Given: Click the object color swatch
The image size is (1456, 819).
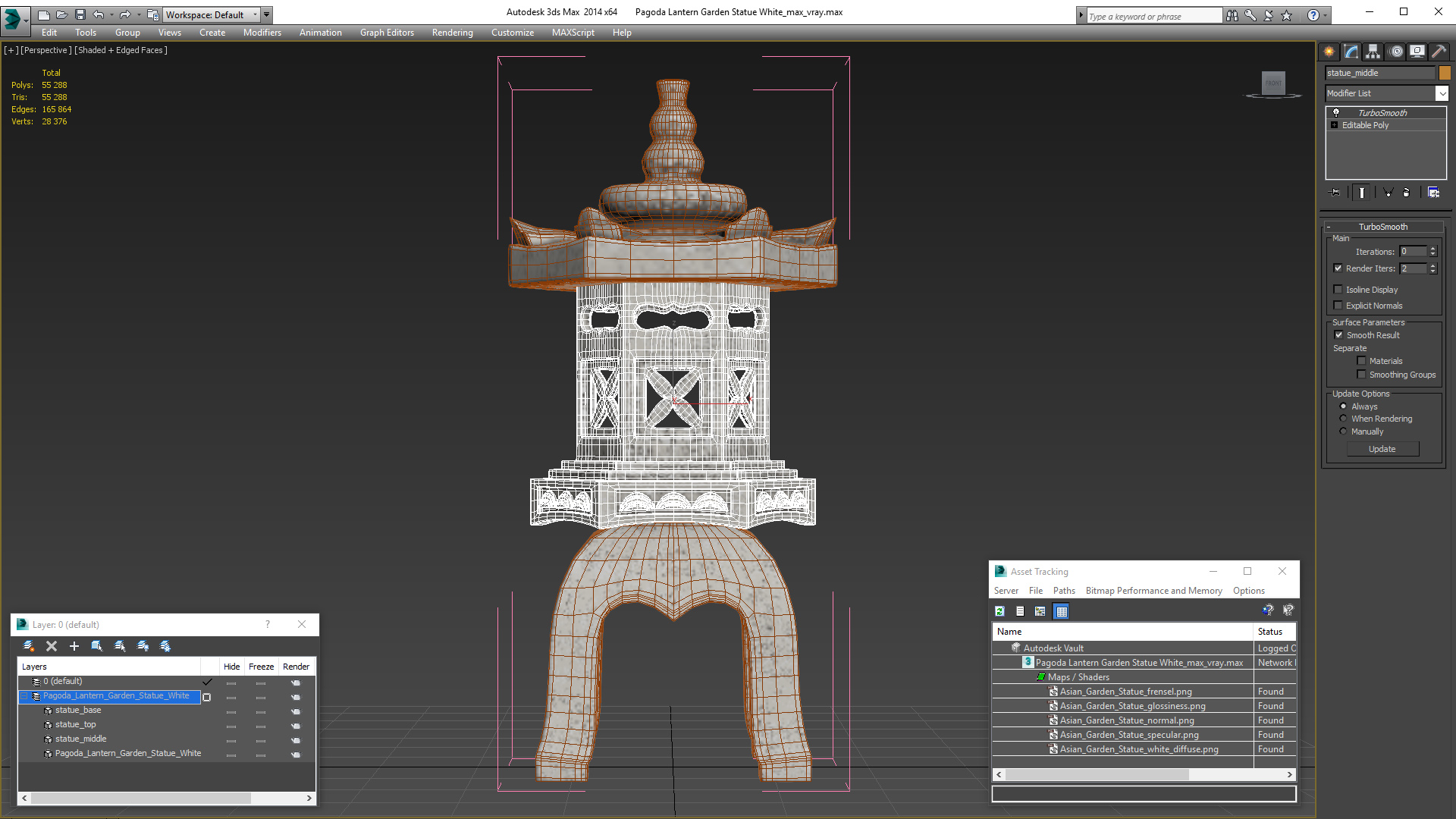Looking at the screenshot, I should (1445, 73).
